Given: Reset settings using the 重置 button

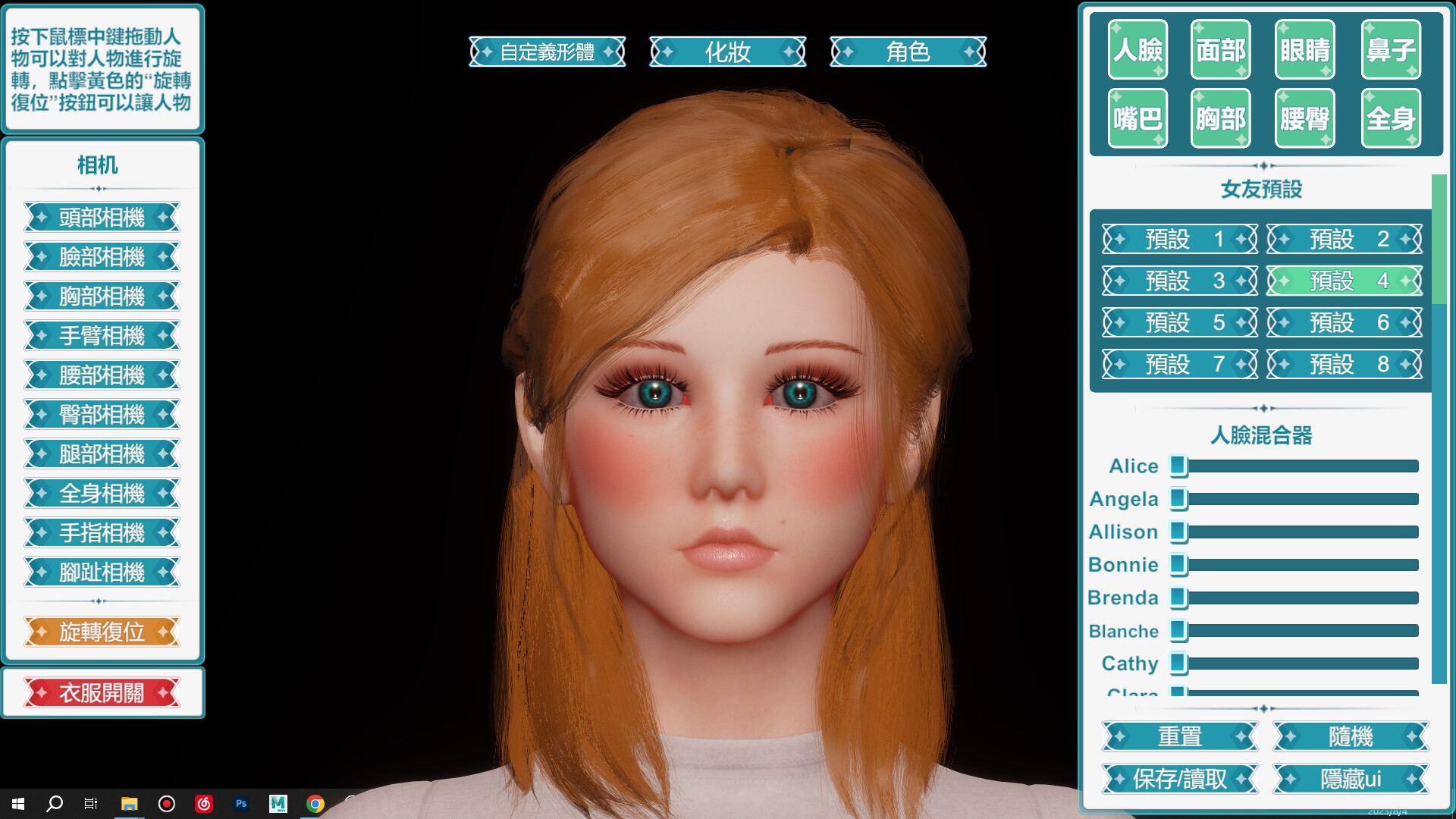Looking at the screenshot, I should tap(1178, 736).
